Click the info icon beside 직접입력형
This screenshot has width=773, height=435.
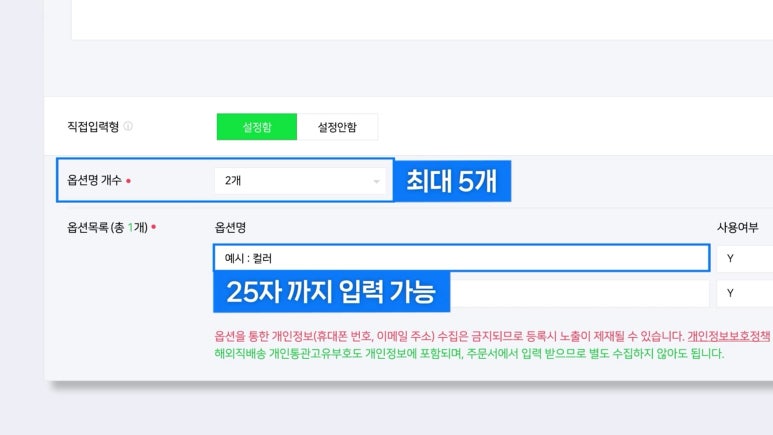(128, 127)
